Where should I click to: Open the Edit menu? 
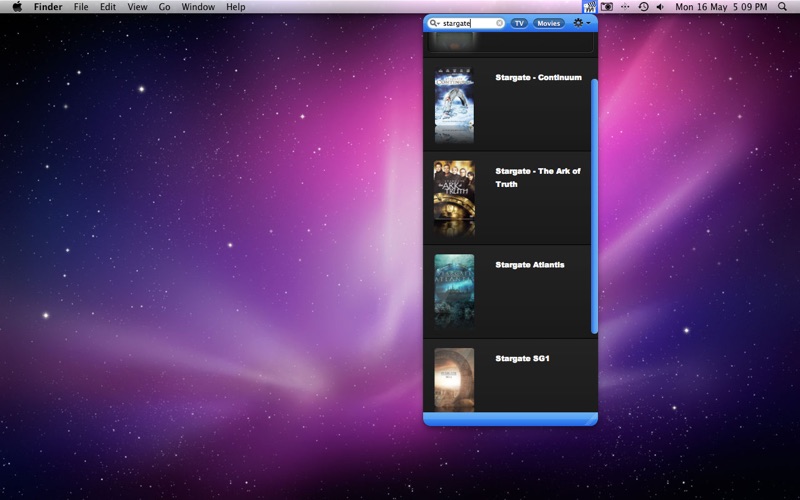tap(108, 7)
